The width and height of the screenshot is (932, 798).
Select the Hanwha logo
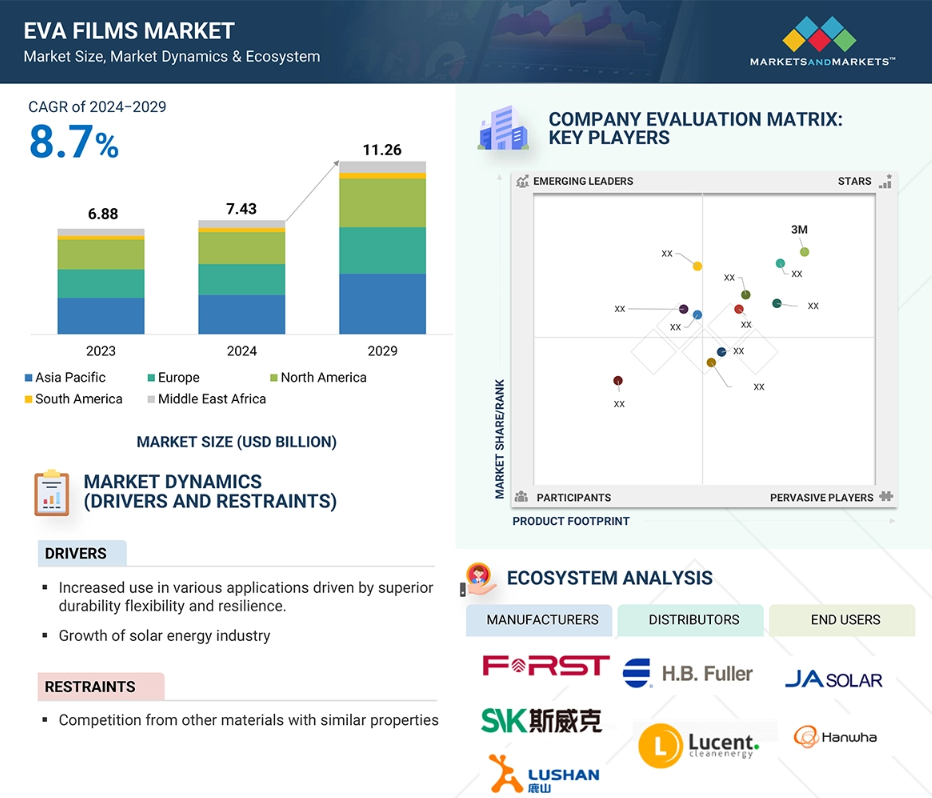835,737
